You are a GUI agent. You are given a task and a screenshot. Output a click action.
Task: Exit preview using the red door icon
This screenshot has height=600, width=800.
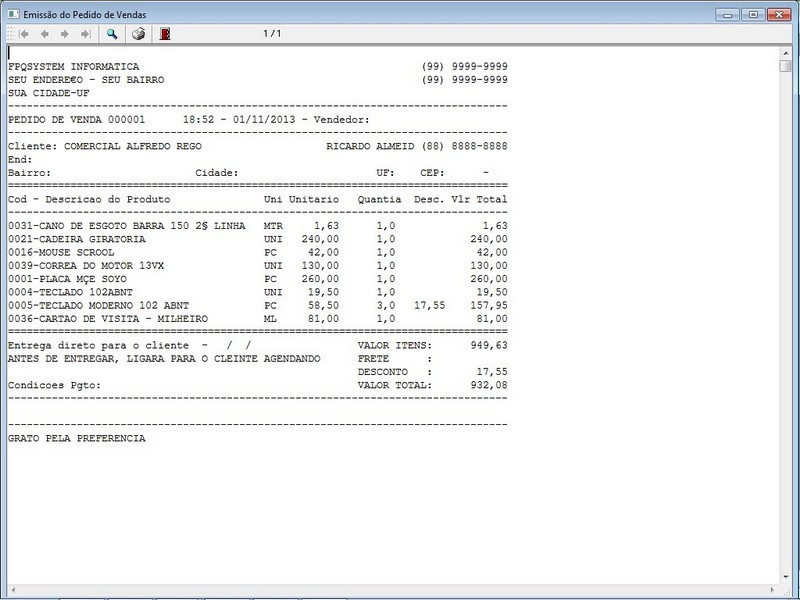point(165,34)
